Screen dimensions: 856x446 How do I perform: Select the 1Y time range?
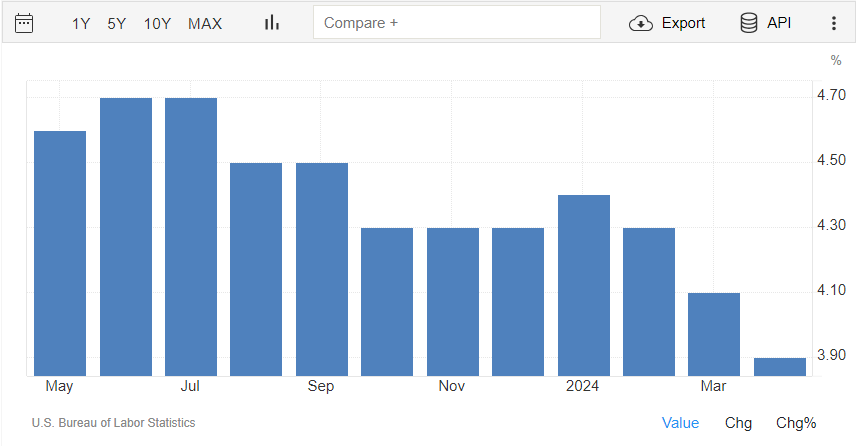81,23
